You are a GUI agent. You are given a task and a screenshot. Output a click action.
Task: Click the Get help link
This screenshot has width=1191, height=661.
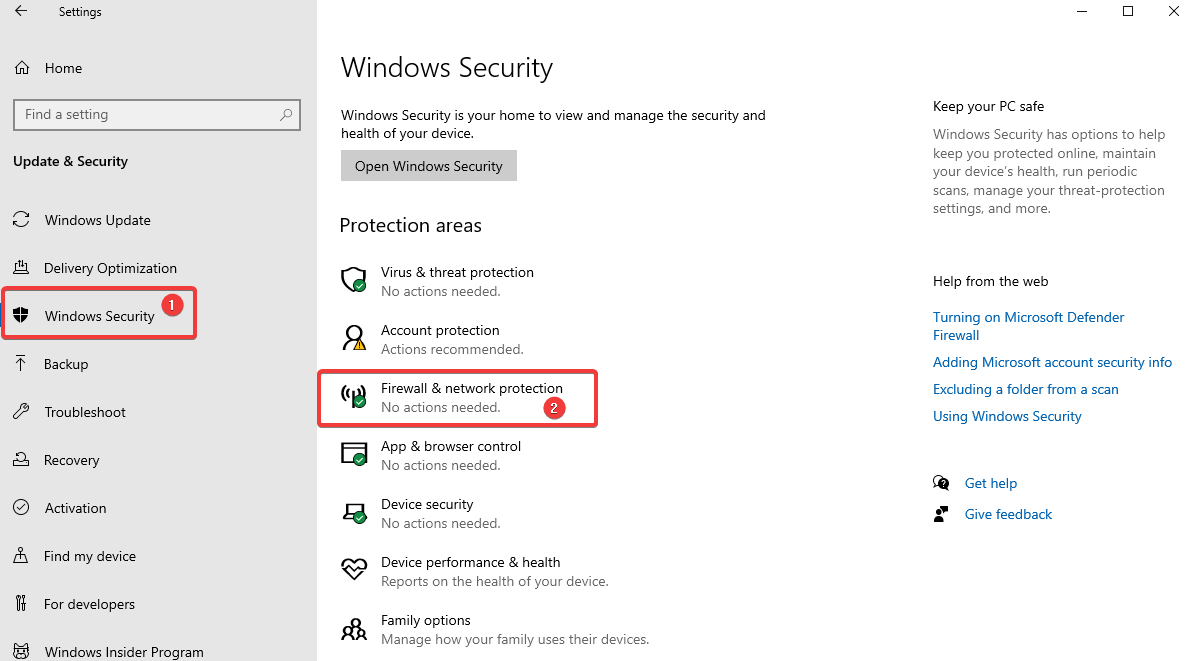(990, 483)
